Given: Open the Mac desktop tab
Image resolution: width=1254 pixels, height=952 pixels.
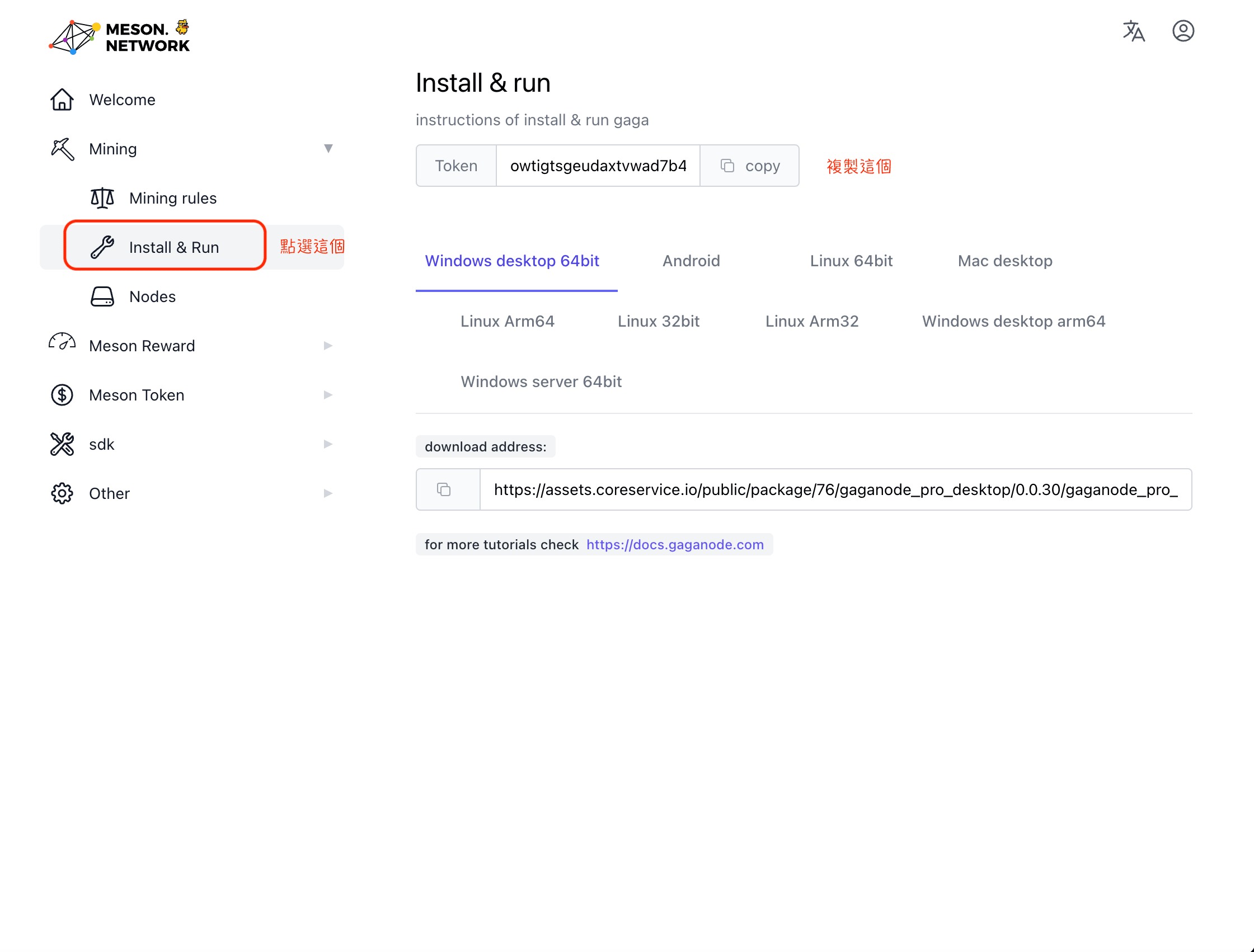Looking at the screenshot, I should 1004,261.
